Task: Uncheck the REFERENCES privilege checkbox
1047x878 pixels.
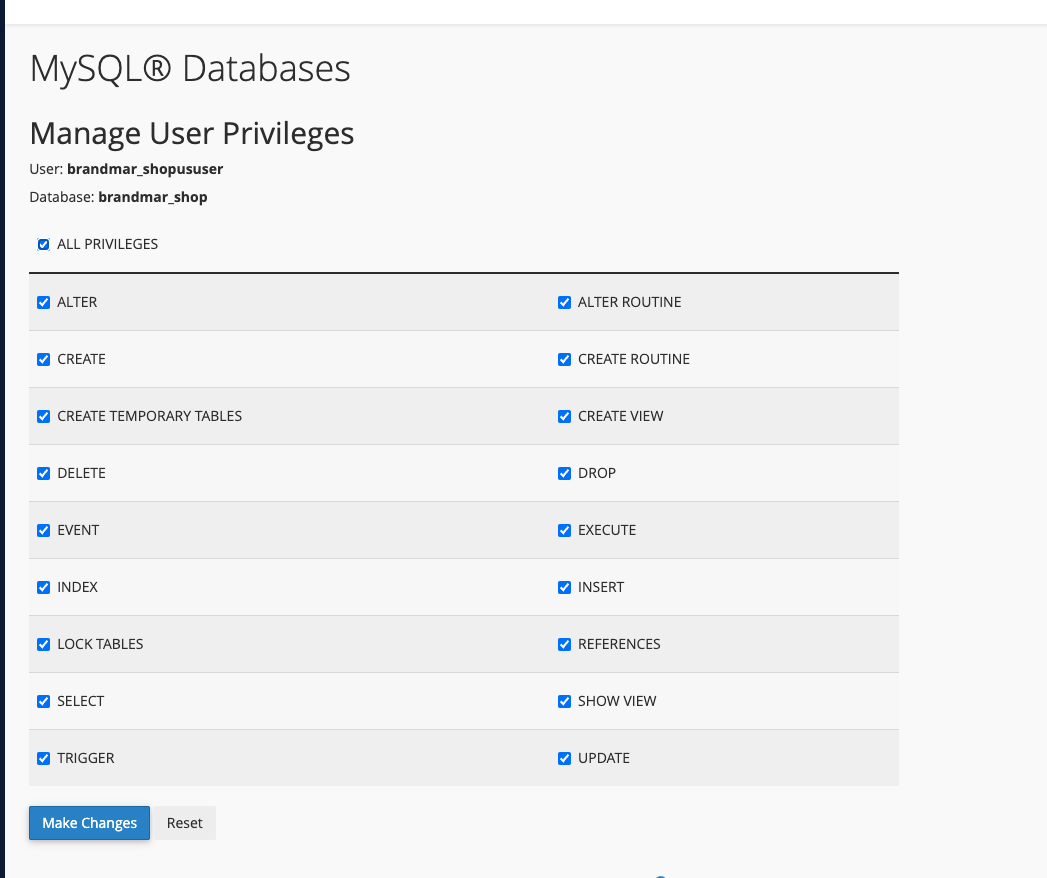Action: pyautogui.click(x=564, y=644)
